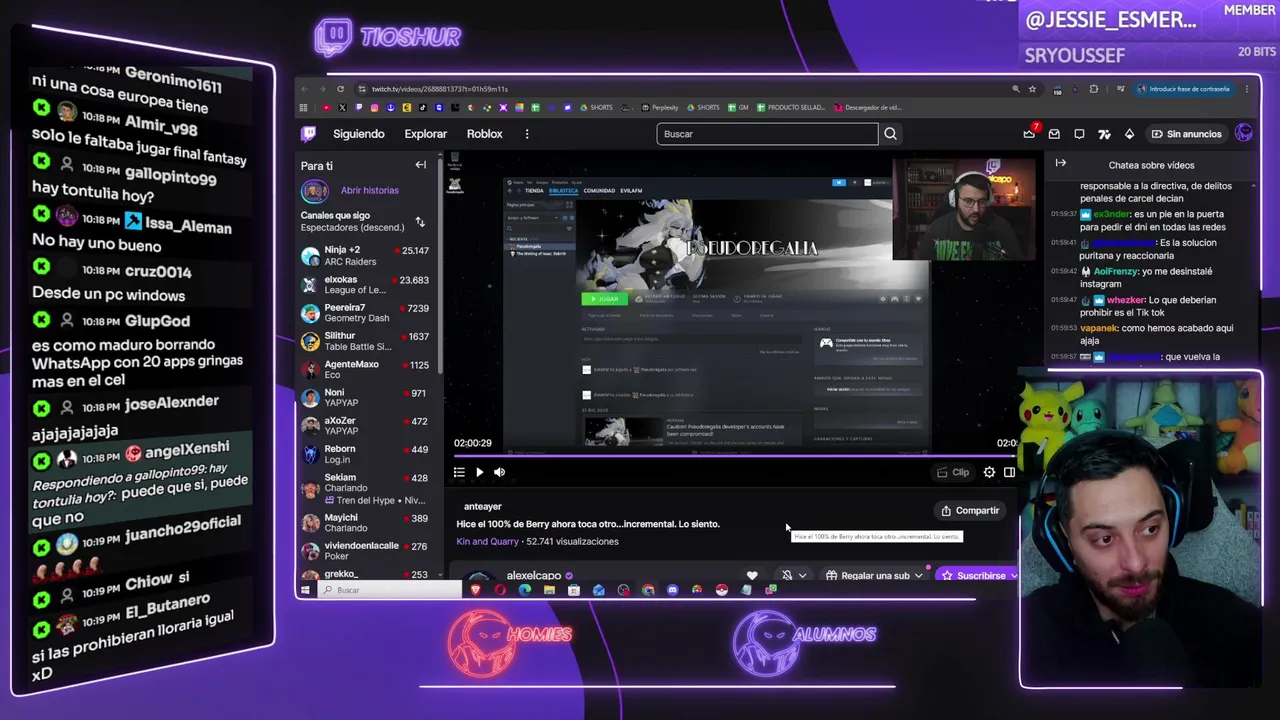Bookmark this page with star icon

(x=1032, y=89)
